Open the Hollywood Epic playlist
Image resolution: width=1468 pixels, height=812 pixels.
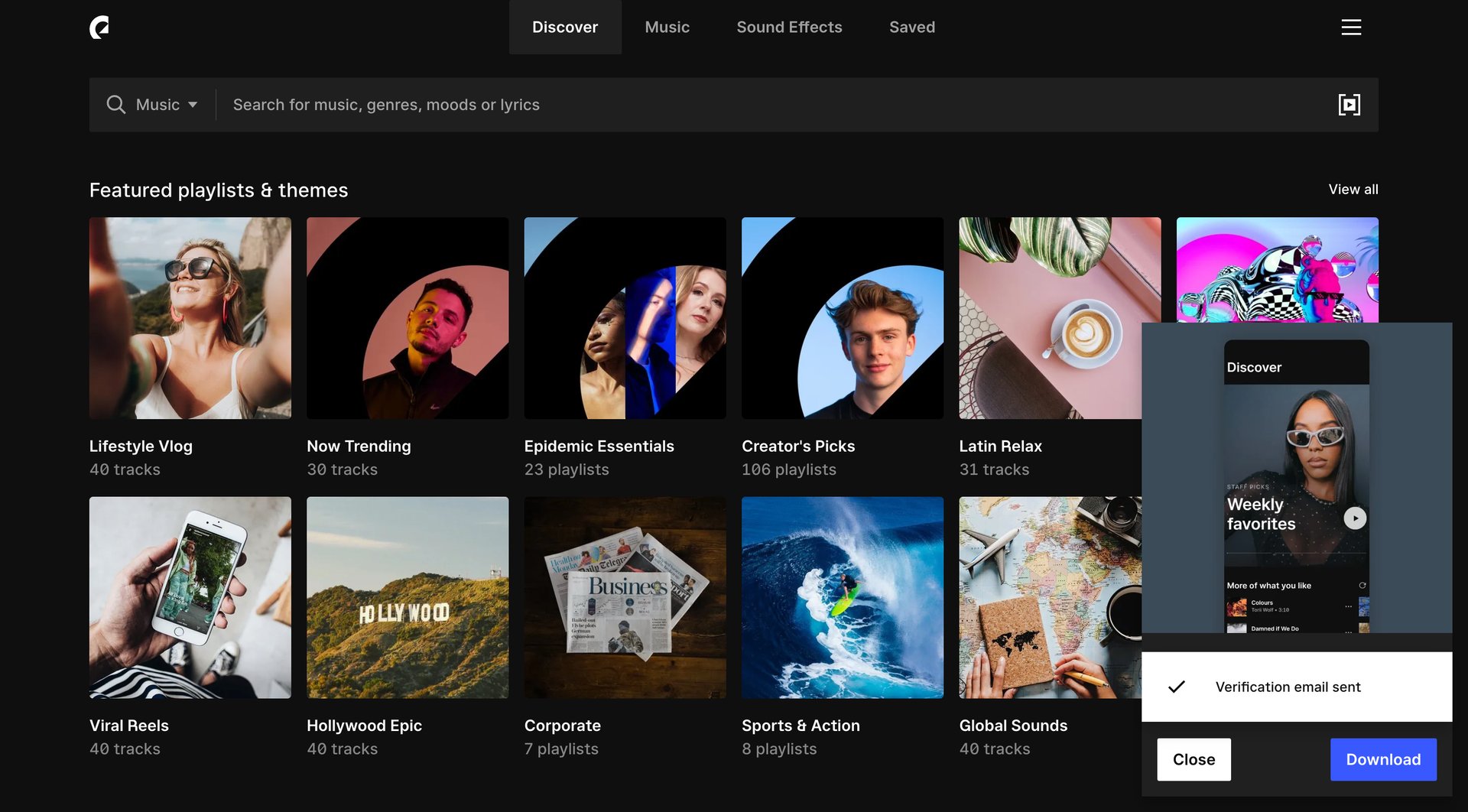pos(407,598)
